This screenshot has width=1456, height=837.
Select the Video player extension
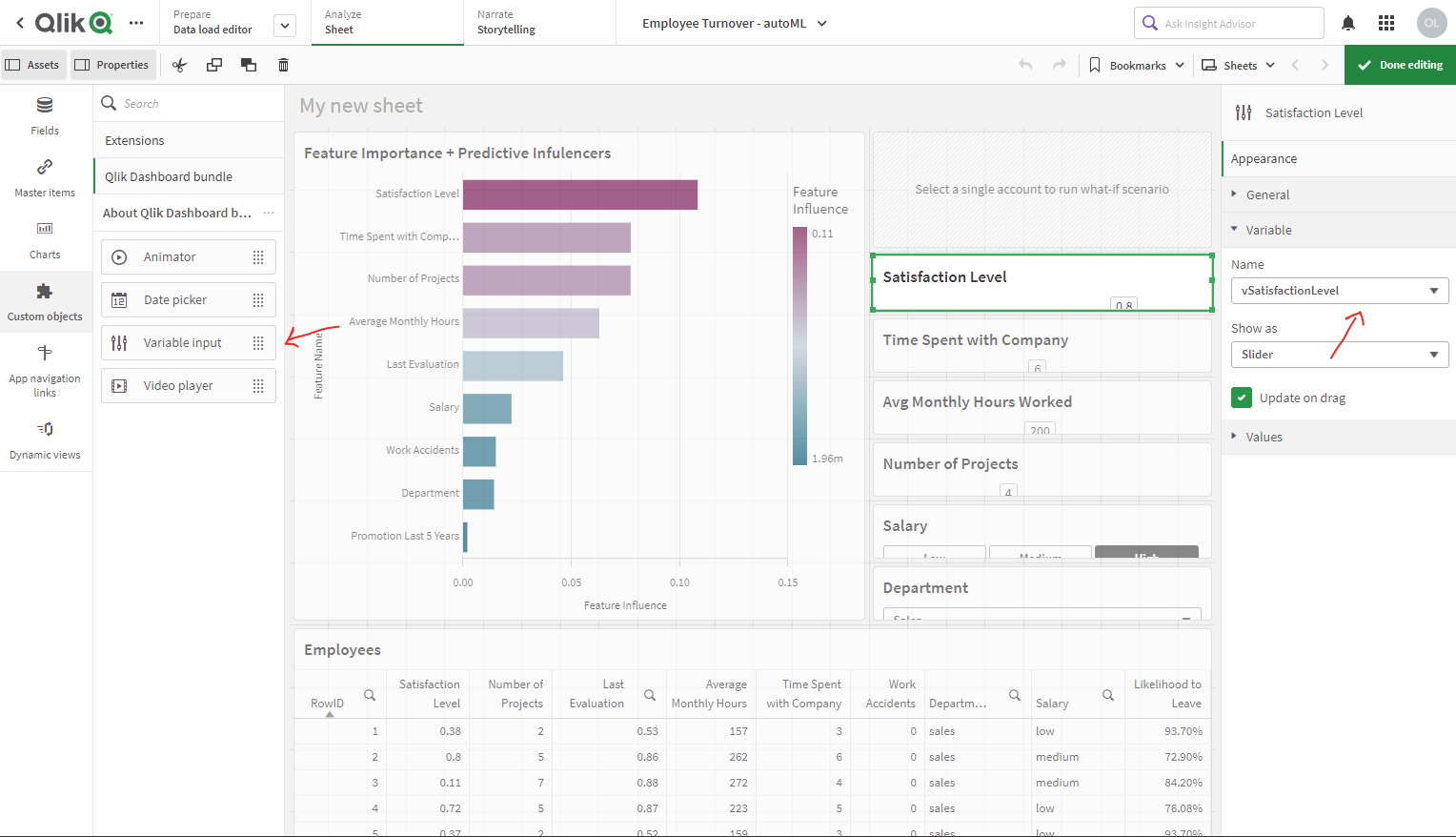point(189,386)
